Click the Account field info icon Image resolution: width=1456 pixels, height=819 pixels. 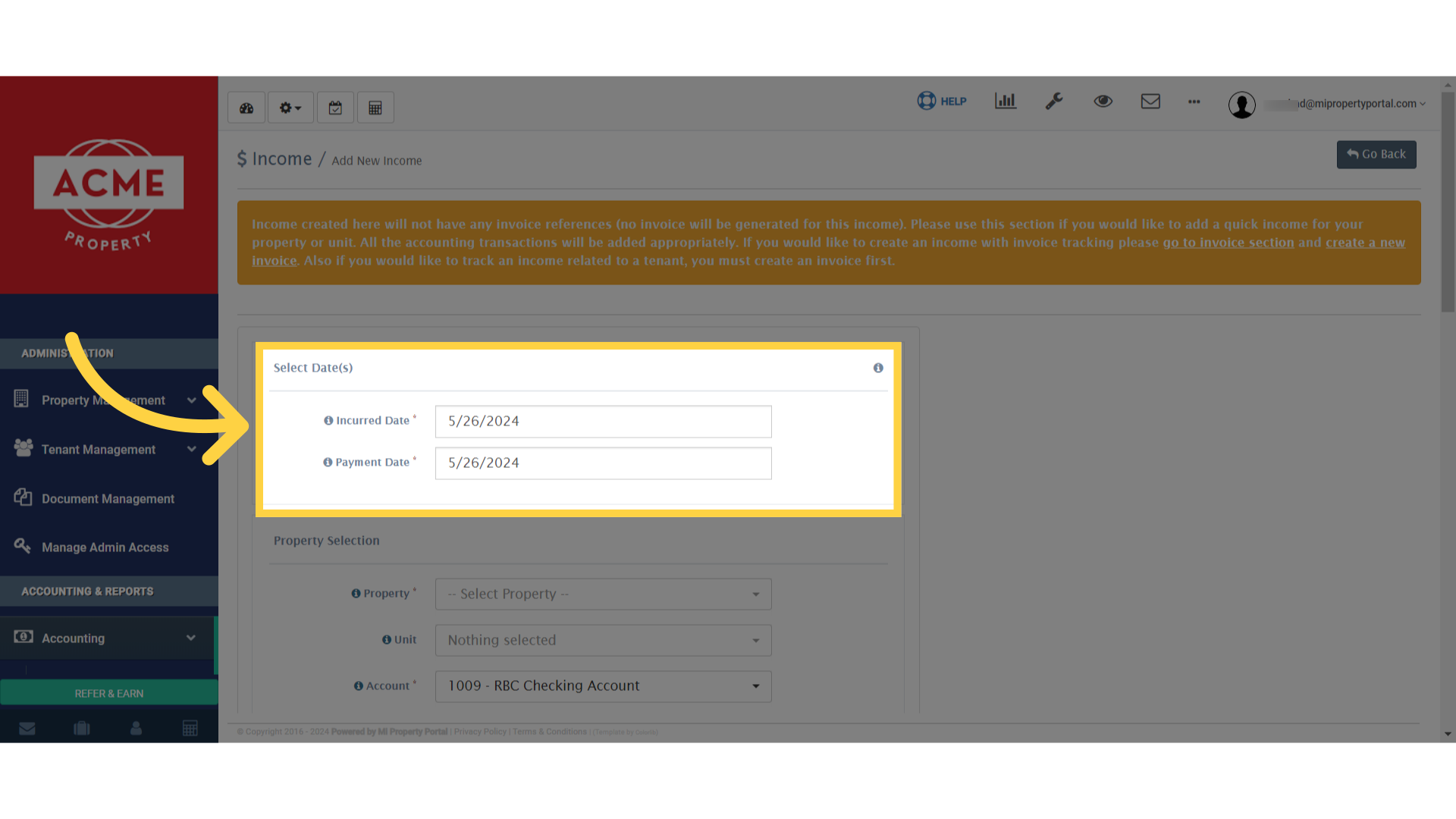point(359,686)
